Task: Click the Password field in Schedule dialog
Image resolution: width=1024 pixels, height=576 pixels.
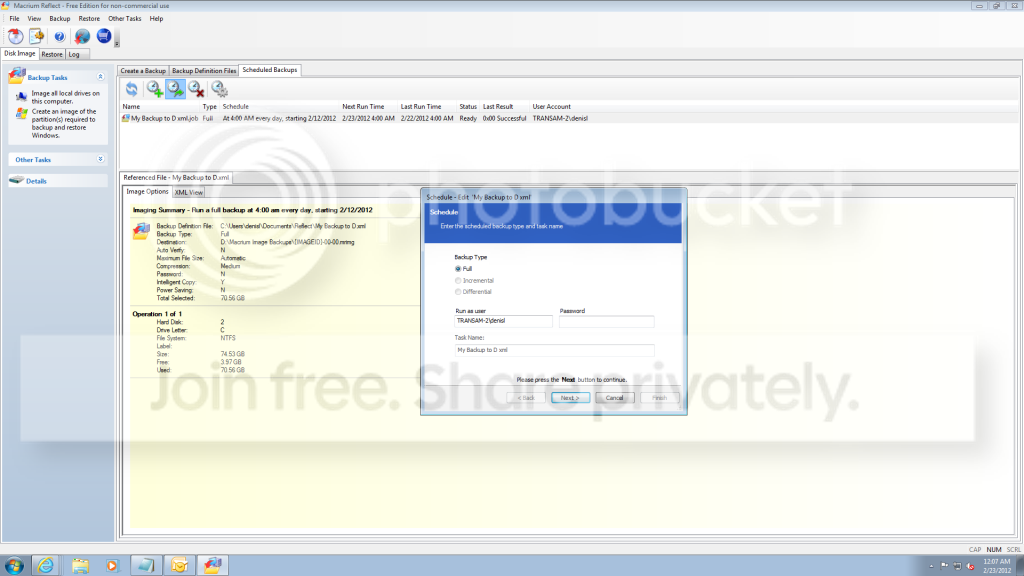Action: 607,321
